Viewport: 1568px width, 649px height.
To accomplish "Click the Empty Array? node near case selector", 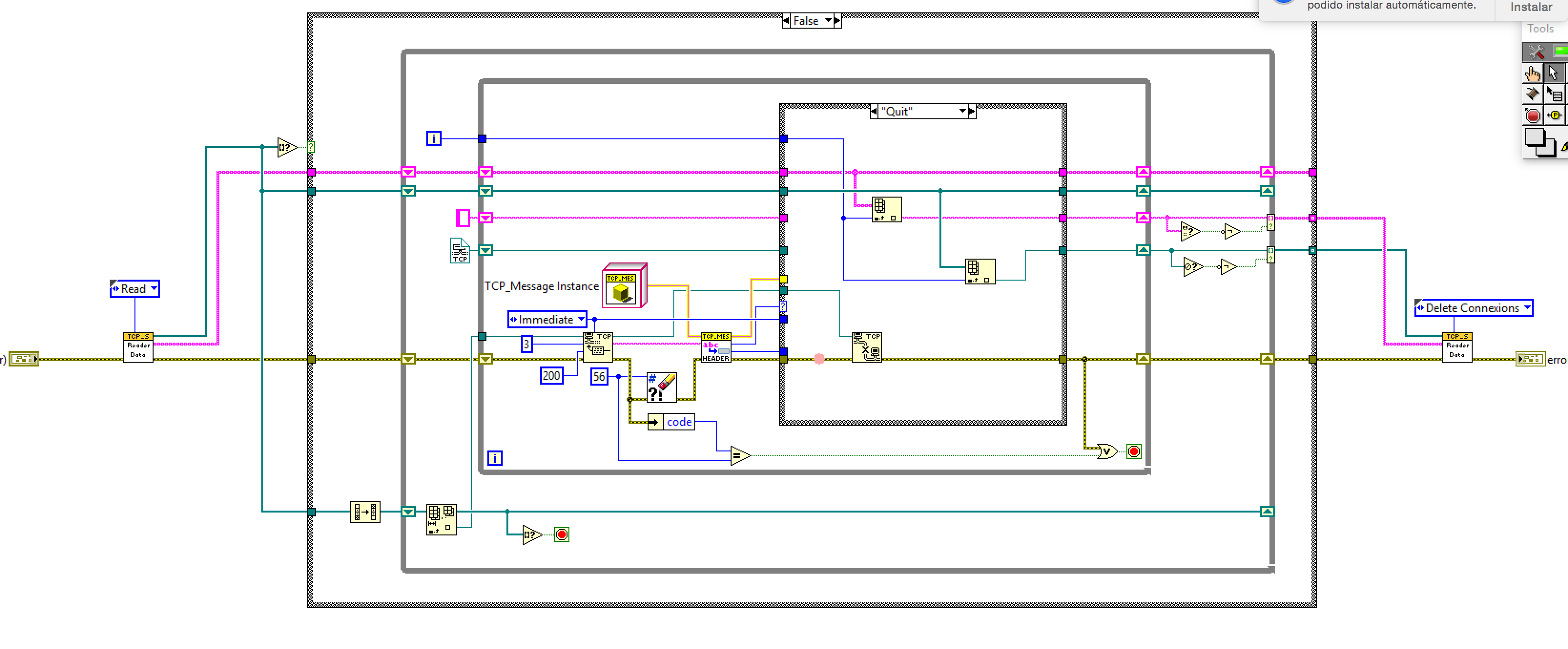I will click(287, 147).
